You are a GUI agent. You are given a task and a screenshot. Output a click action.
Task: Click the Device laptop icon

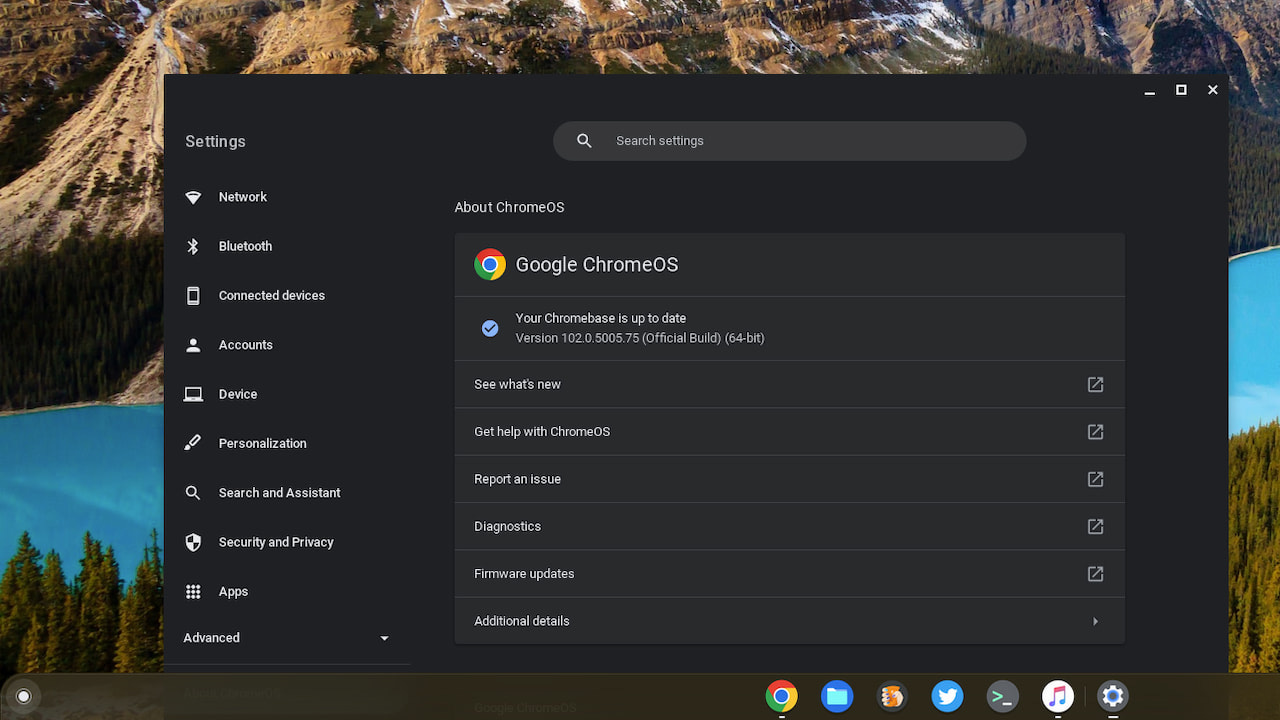pos(193,394)
